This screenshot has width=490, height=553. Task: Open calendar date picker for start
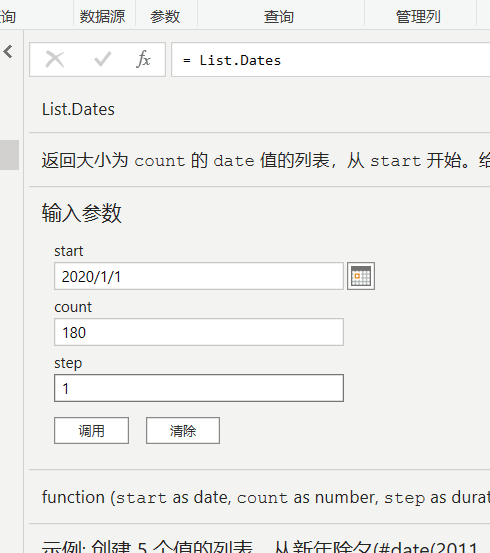(361, 276)
